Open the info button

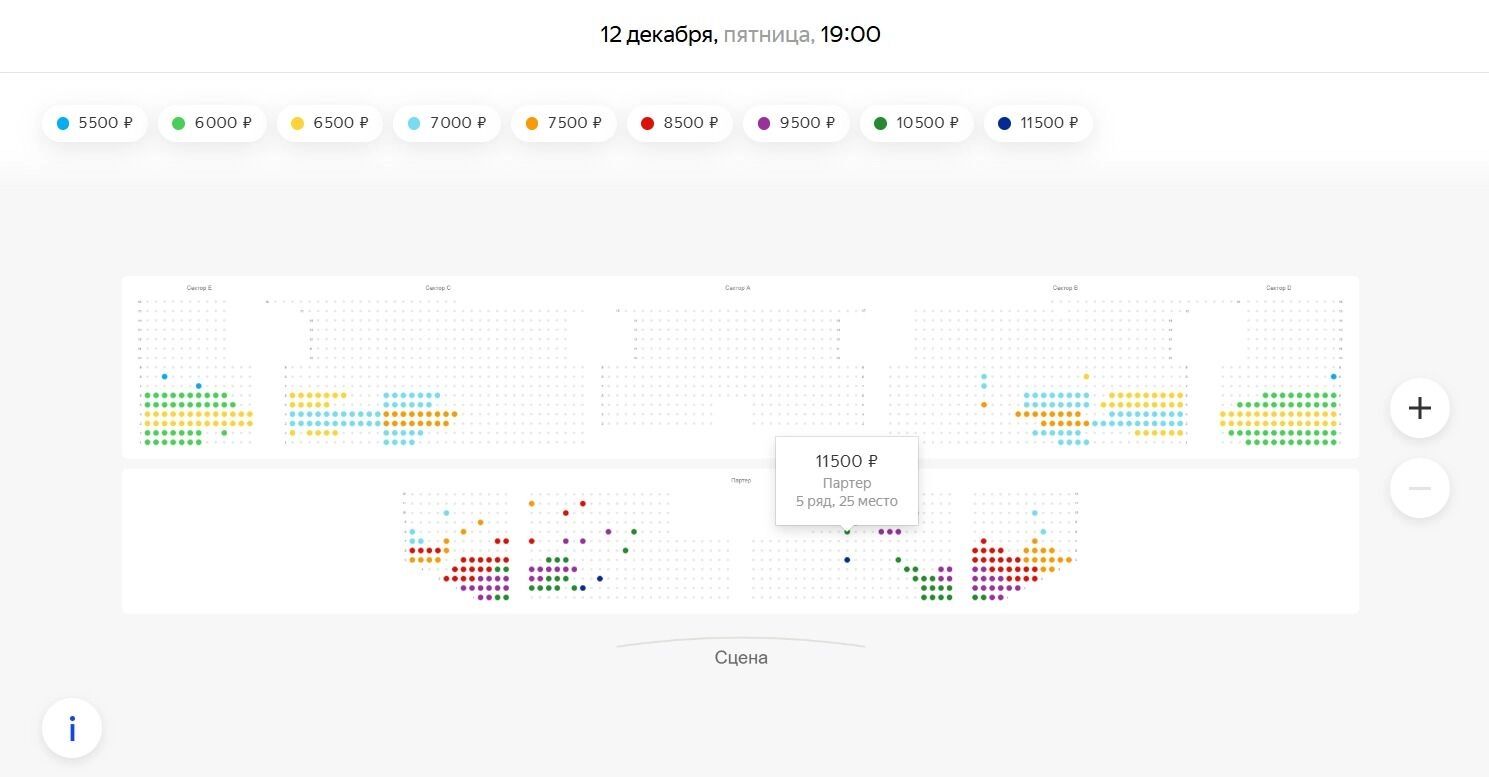[x=72, y=729]
